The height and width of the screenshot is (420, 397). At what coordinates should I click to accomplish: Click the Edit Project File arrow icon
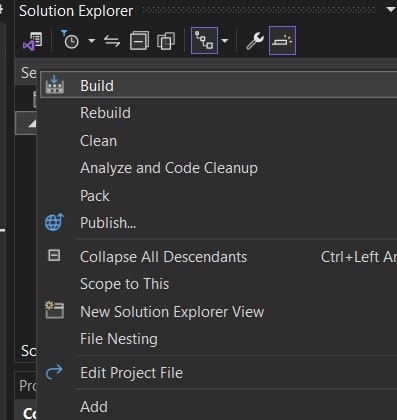pyautogui.click(x=54, y=372)
